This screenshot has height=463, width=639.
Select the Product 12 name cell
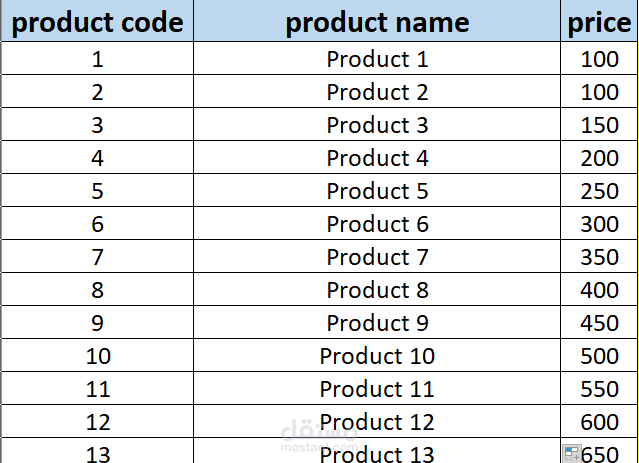377,422
